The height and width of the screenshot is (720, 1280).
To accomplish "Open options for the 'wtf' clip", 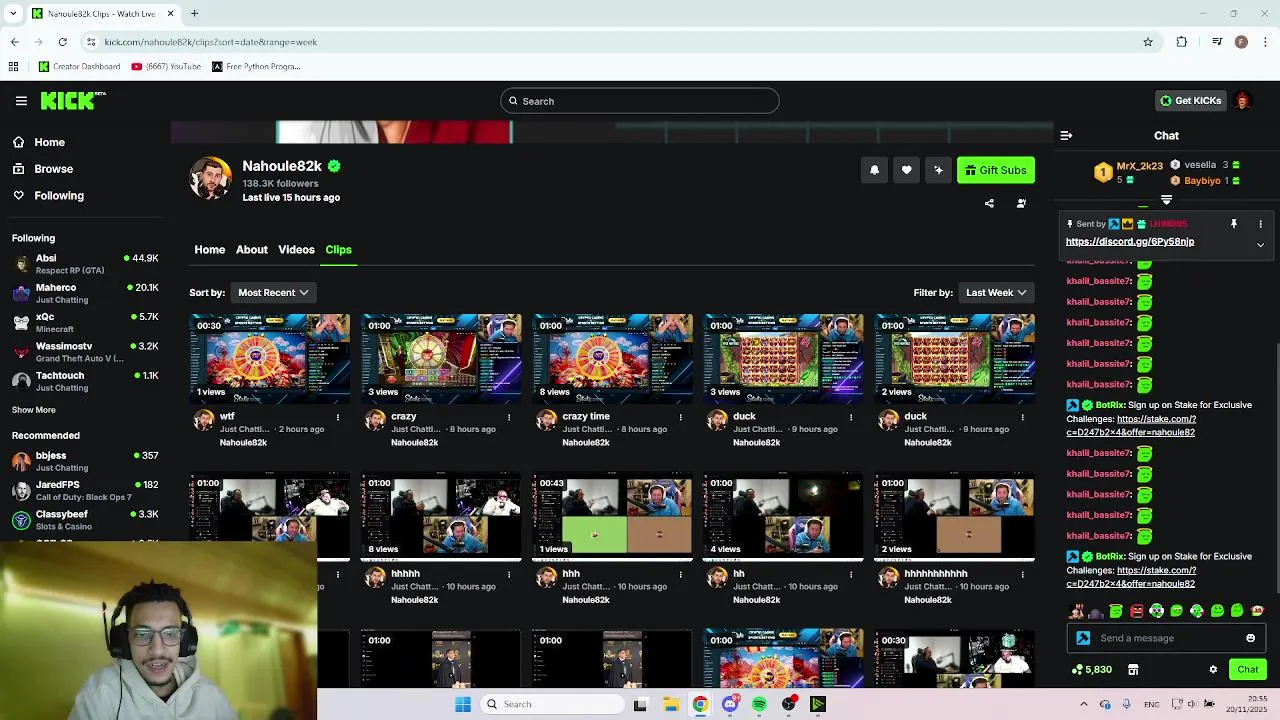I will (338, 417).
